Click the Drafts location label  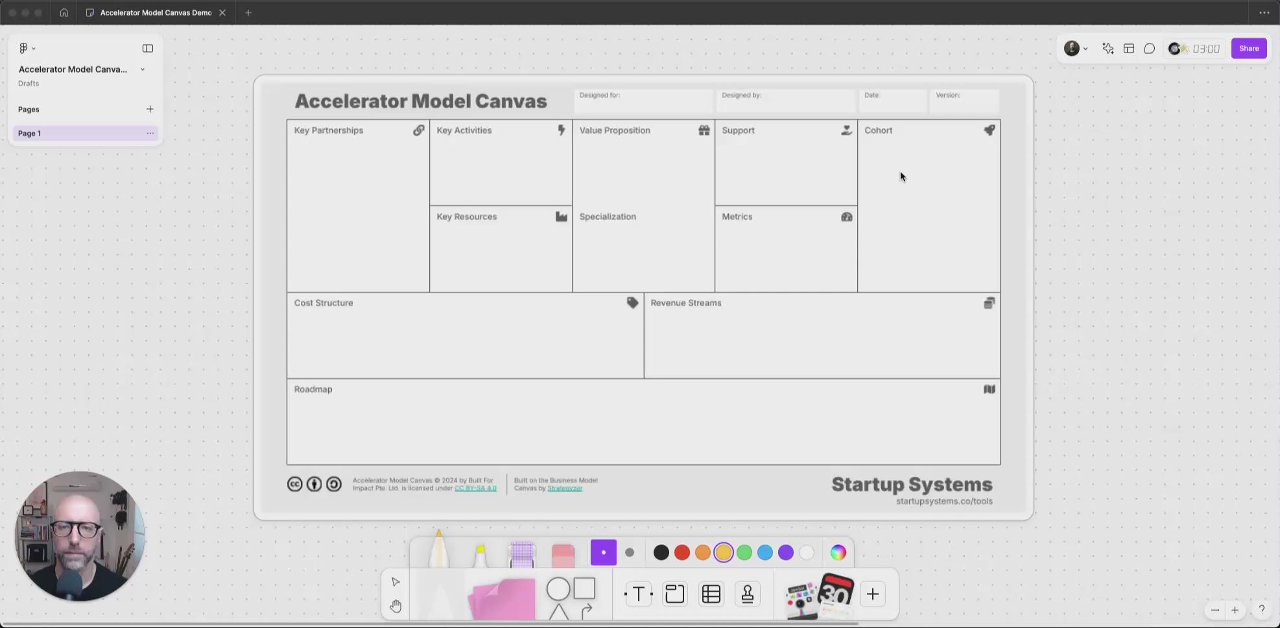pyautogui.click(x=28, y=83)
